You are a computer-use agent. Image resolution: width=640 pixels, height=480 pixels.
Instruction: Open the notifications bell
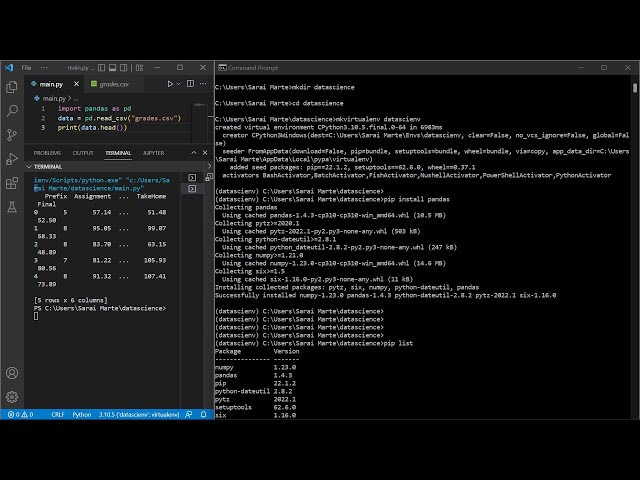tap(203, 415)
